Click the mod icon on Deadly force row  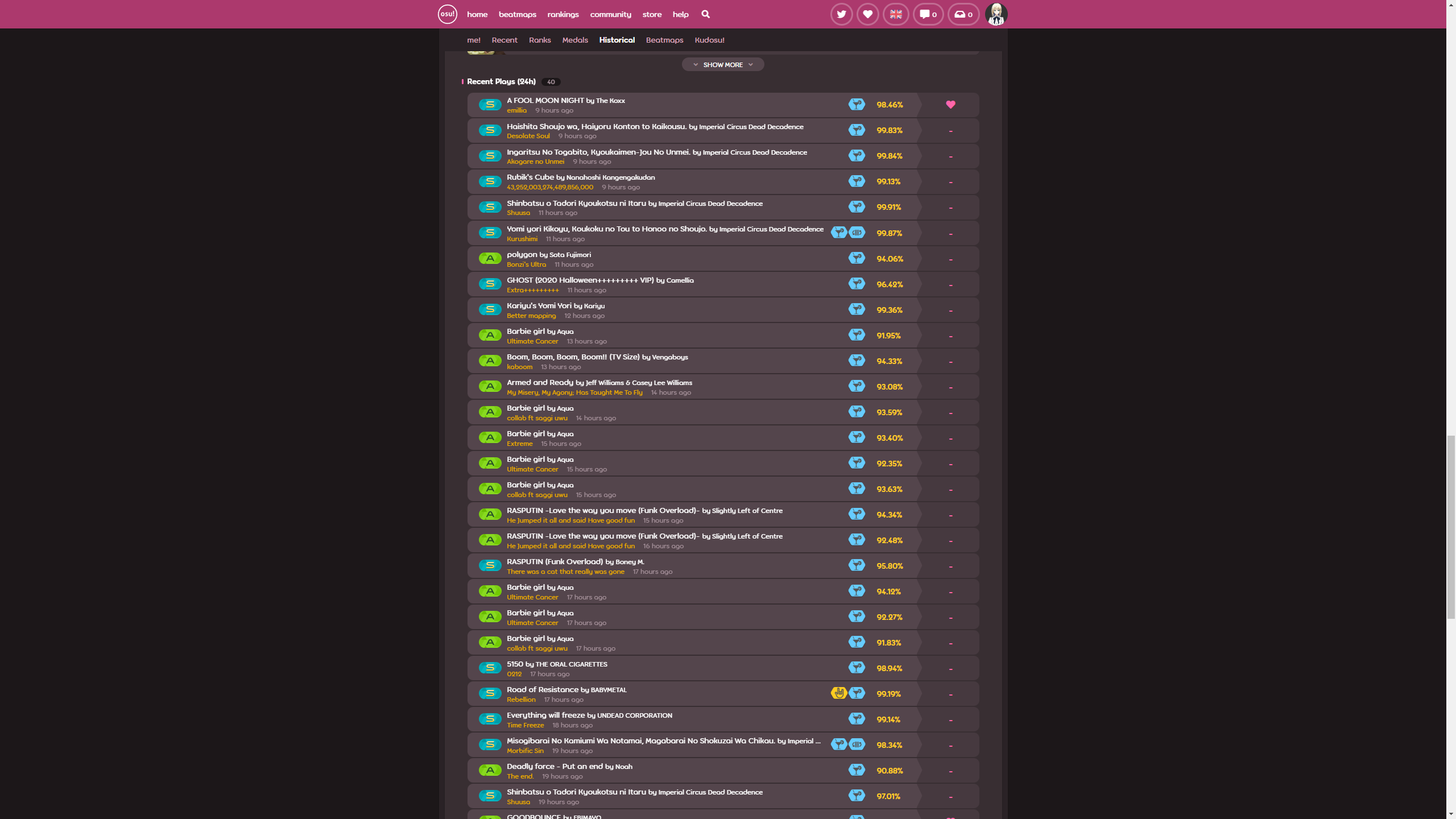(x=857, y=770)
